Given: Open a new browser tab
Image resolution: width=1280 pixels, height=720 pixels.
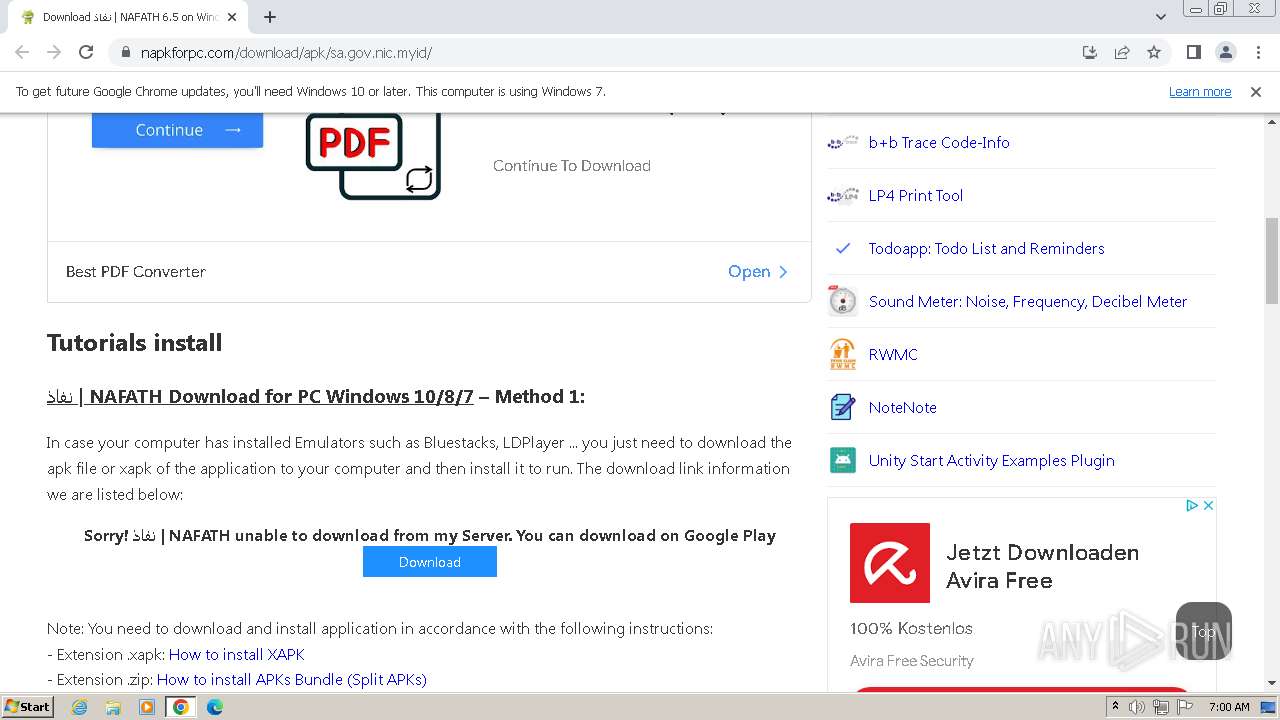Looking at the screenshot, I should 270,16.
